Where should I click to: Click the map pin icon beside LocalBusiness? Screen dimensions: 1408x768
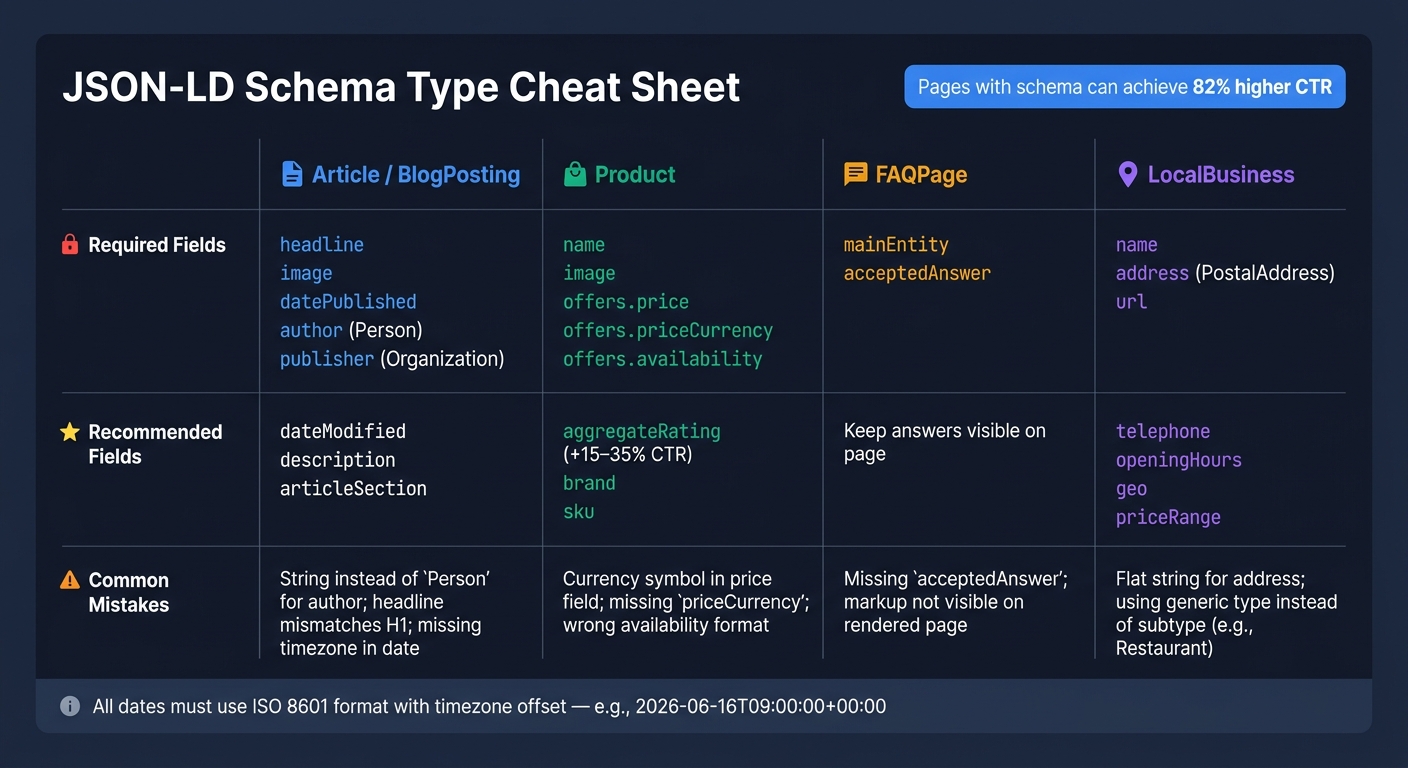pos(1127,174)
